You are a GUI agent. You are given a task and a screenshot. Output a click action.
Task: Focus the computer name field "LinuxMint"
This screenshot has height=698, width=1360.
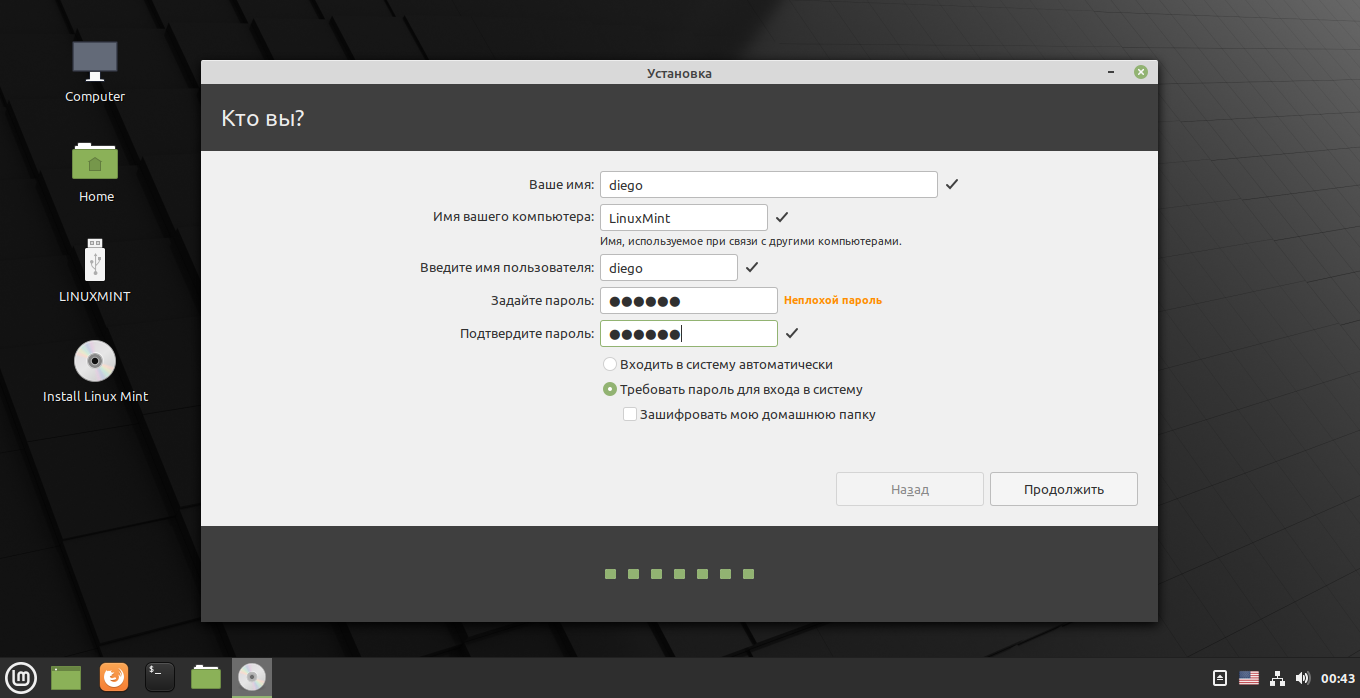(x=683, y=218)
